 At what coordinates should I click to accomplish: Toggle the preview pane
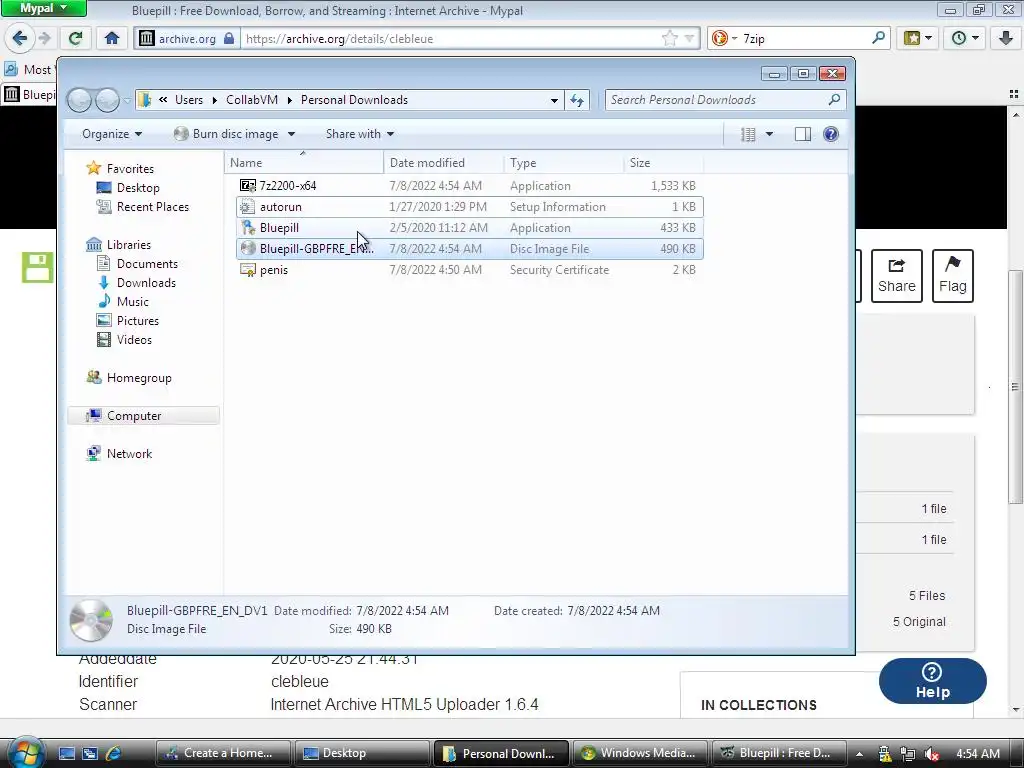point(803,135)
